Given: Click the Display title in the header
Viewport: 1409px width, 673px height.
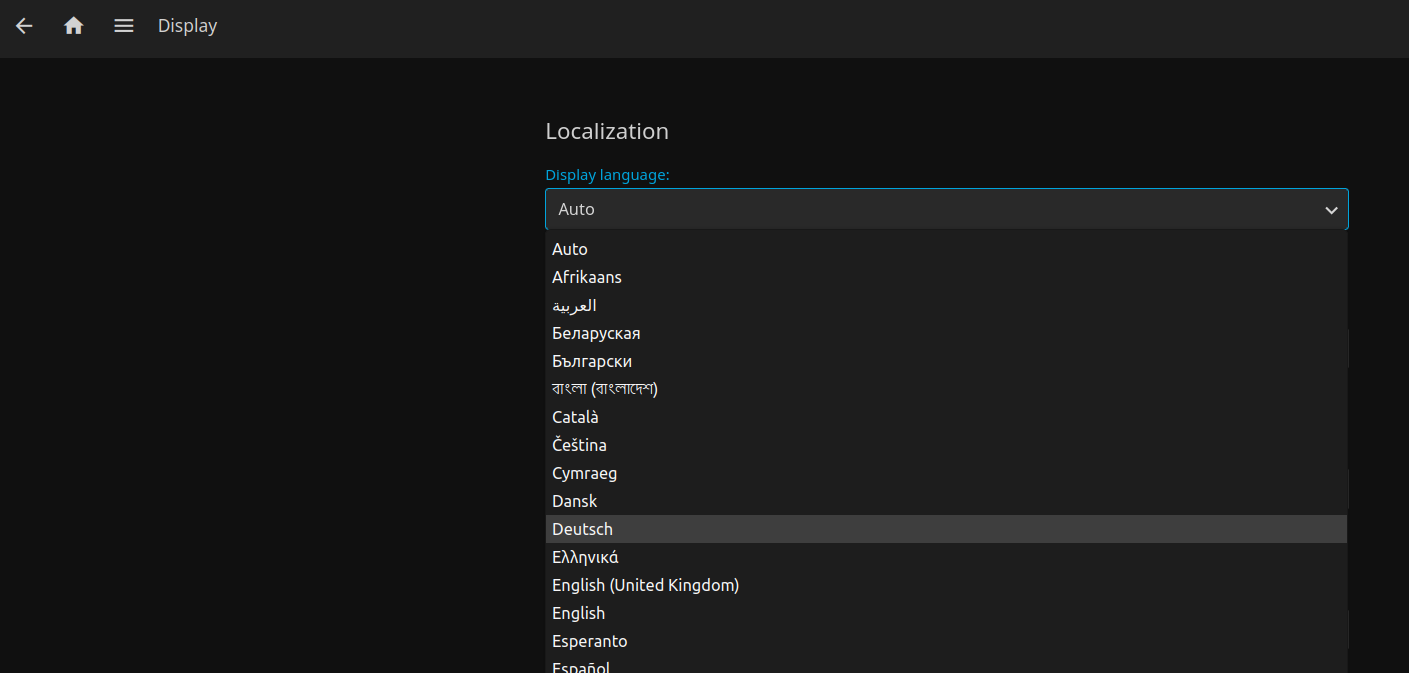Looking at the screenshot, I should point(187,26).
